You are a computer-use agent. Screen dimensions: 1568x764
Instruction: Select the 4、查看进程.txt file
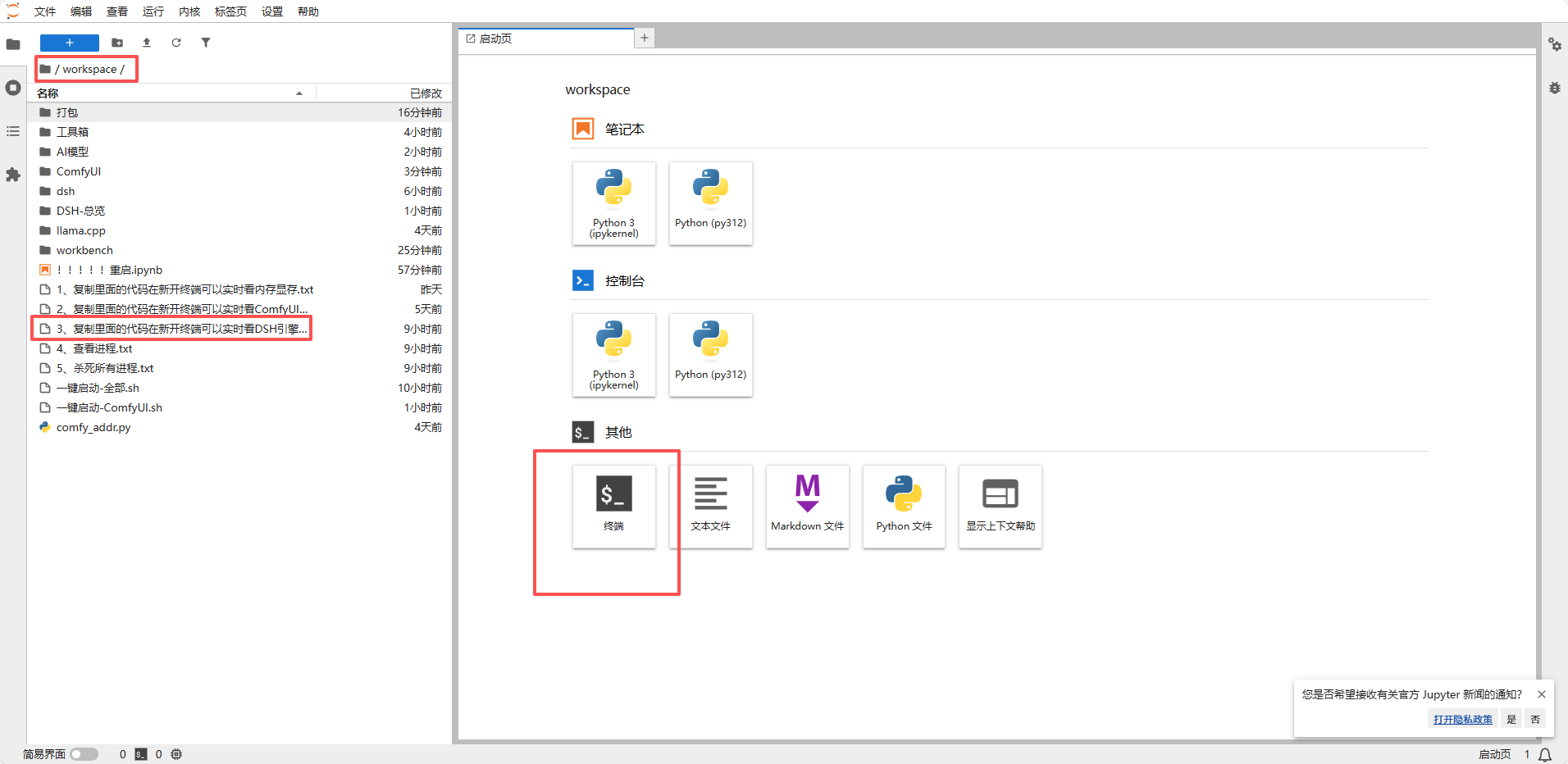coord(240,348)
